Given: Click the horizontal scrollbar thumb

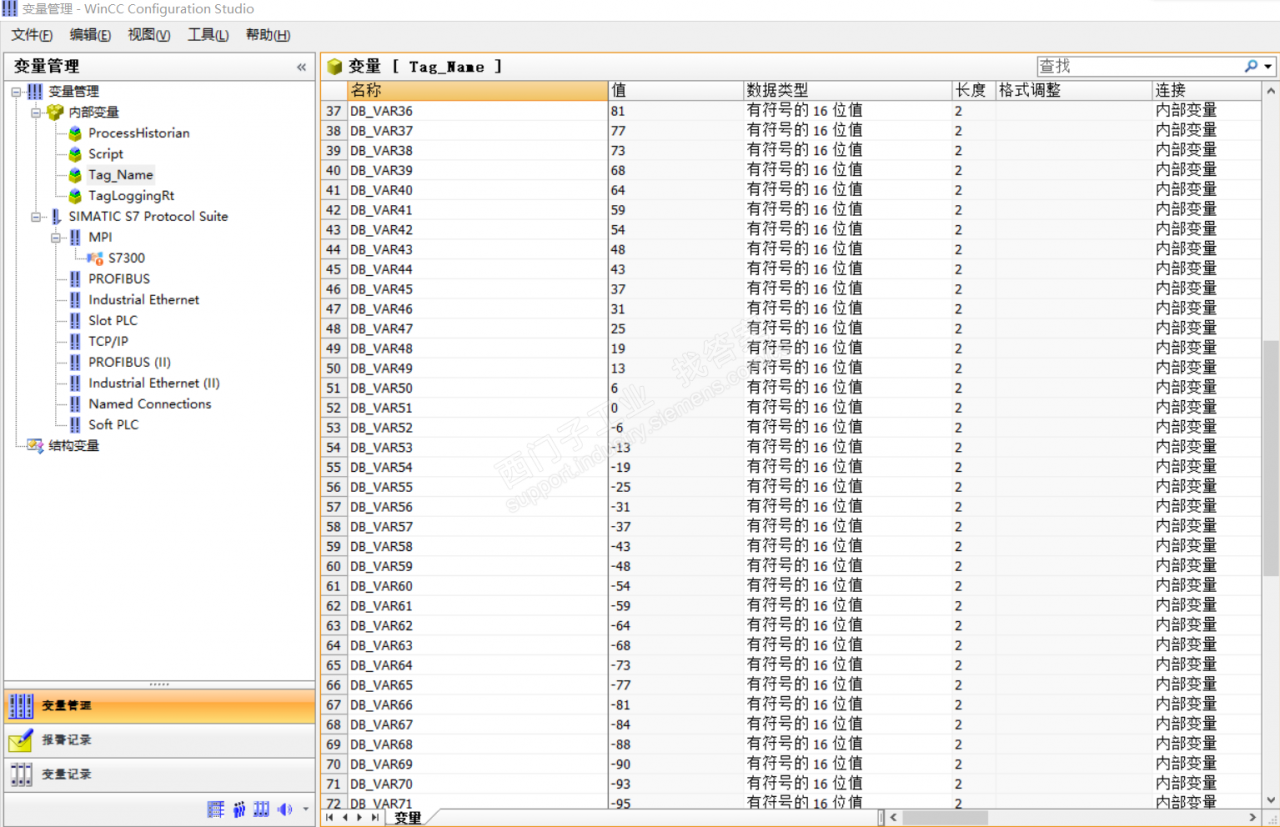Looking at the screenshot, I should click(945, 817).
